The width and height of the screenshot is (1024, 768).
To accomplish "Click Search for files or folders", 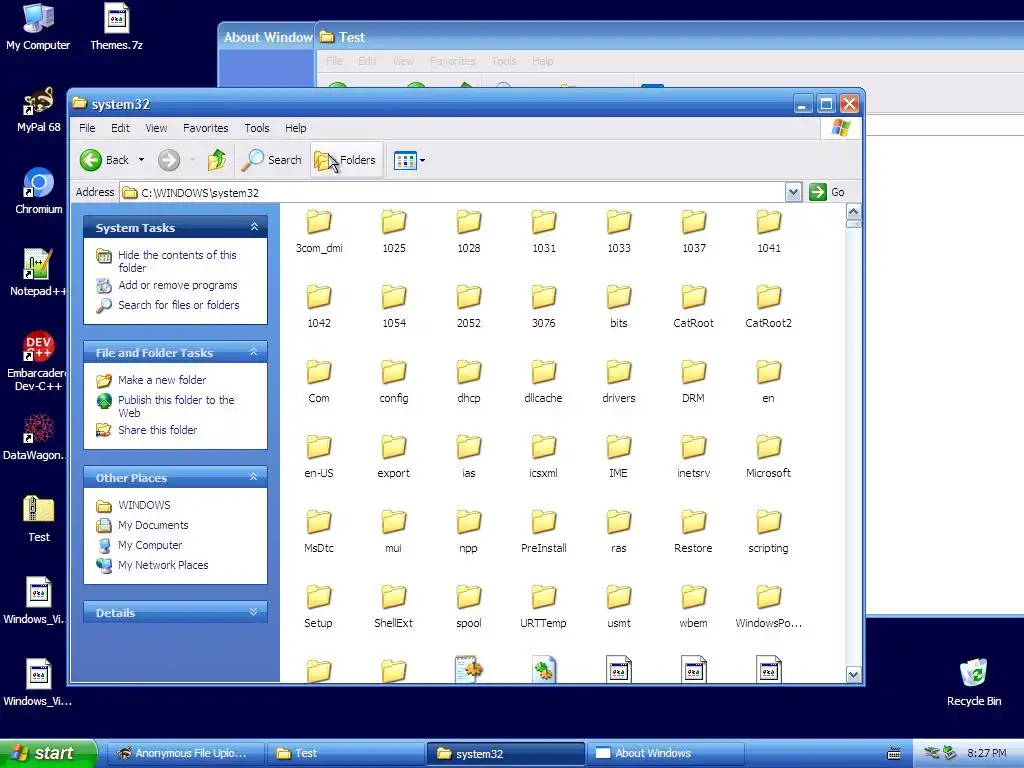I will (x=178, y=305).
